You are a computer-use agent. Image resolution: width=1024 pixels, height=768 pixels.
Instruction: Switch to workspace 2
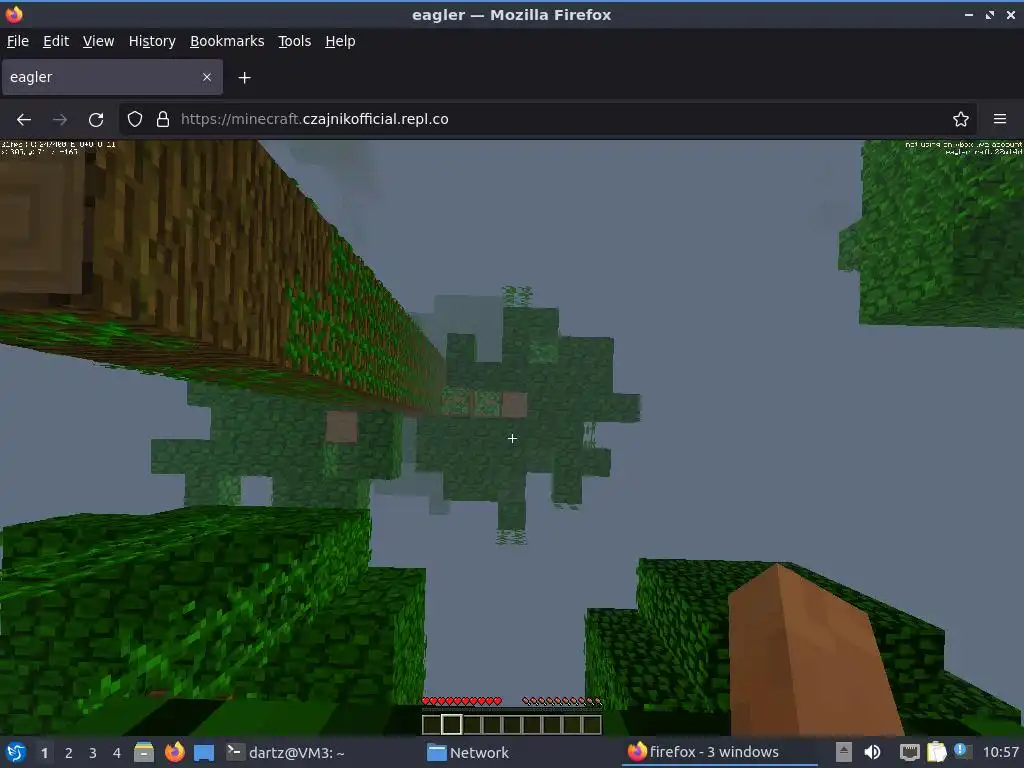click(x=69, y=753)
